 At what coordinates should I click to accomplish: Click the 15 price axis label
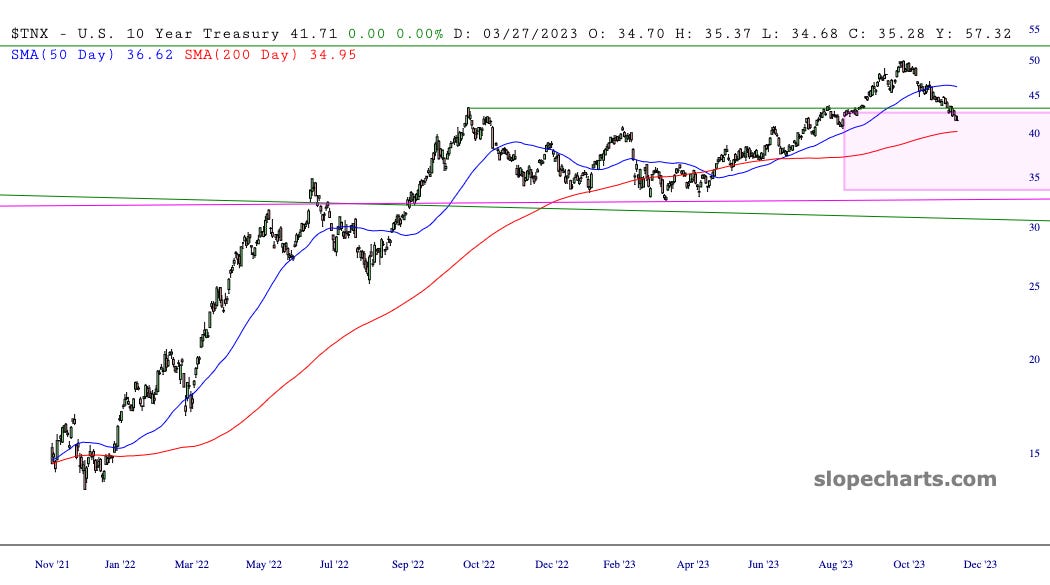coord(1034,453)
